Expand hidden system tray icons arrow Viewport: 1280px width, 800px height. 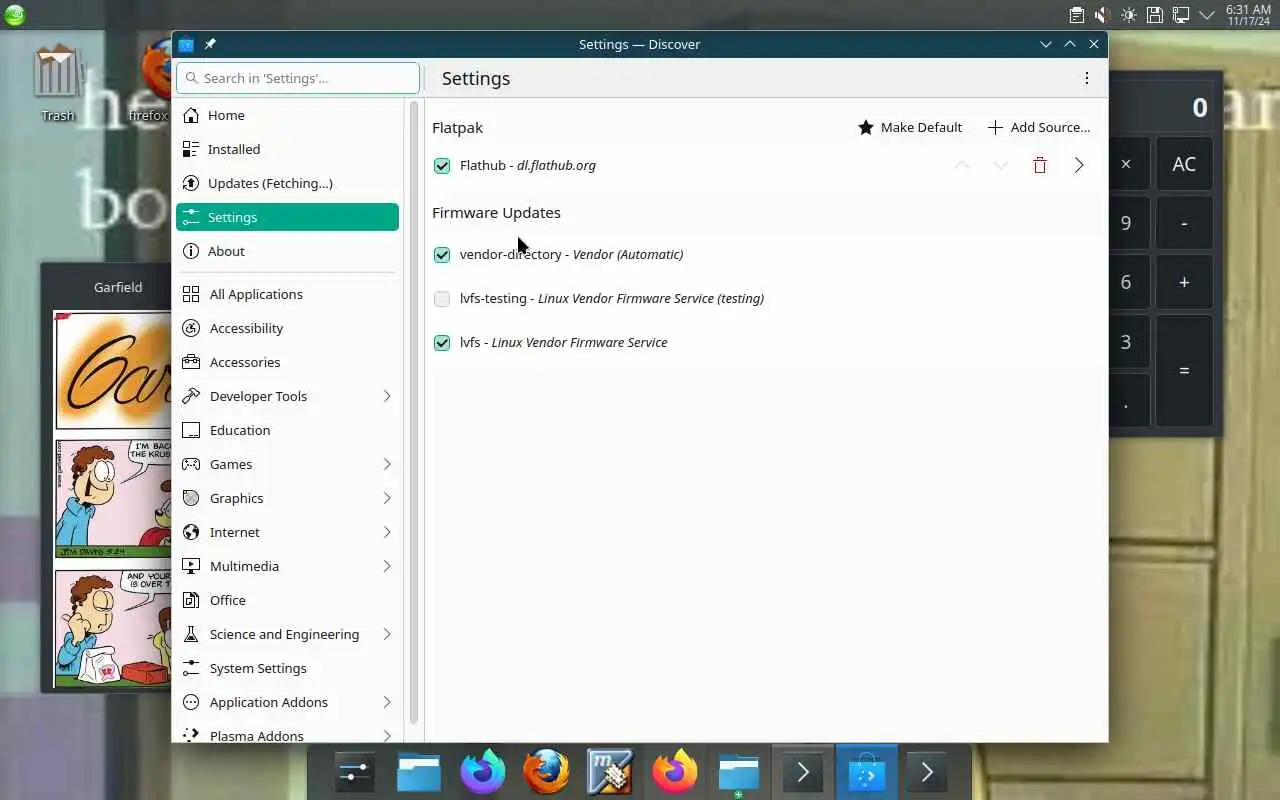point(1207,15)
